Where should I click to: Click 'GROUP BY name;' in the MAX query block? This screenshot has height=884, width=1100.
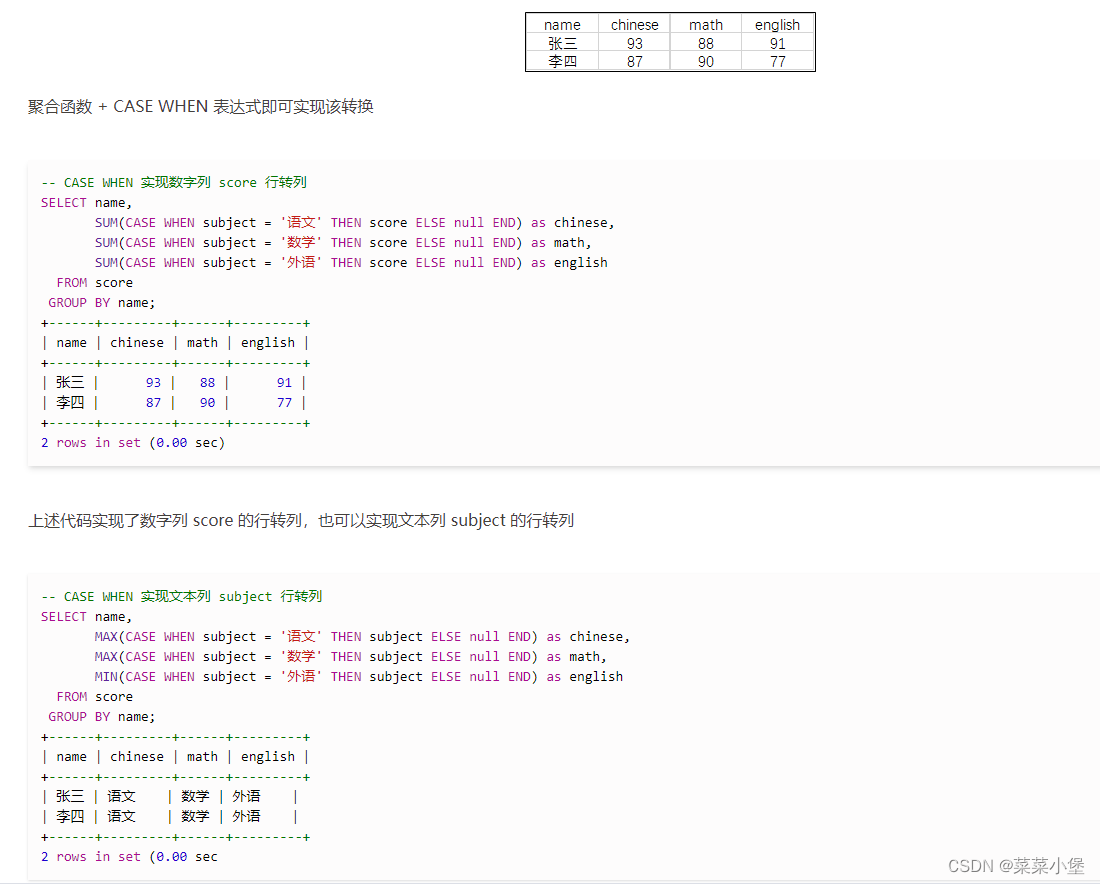(x=102, y=717)
